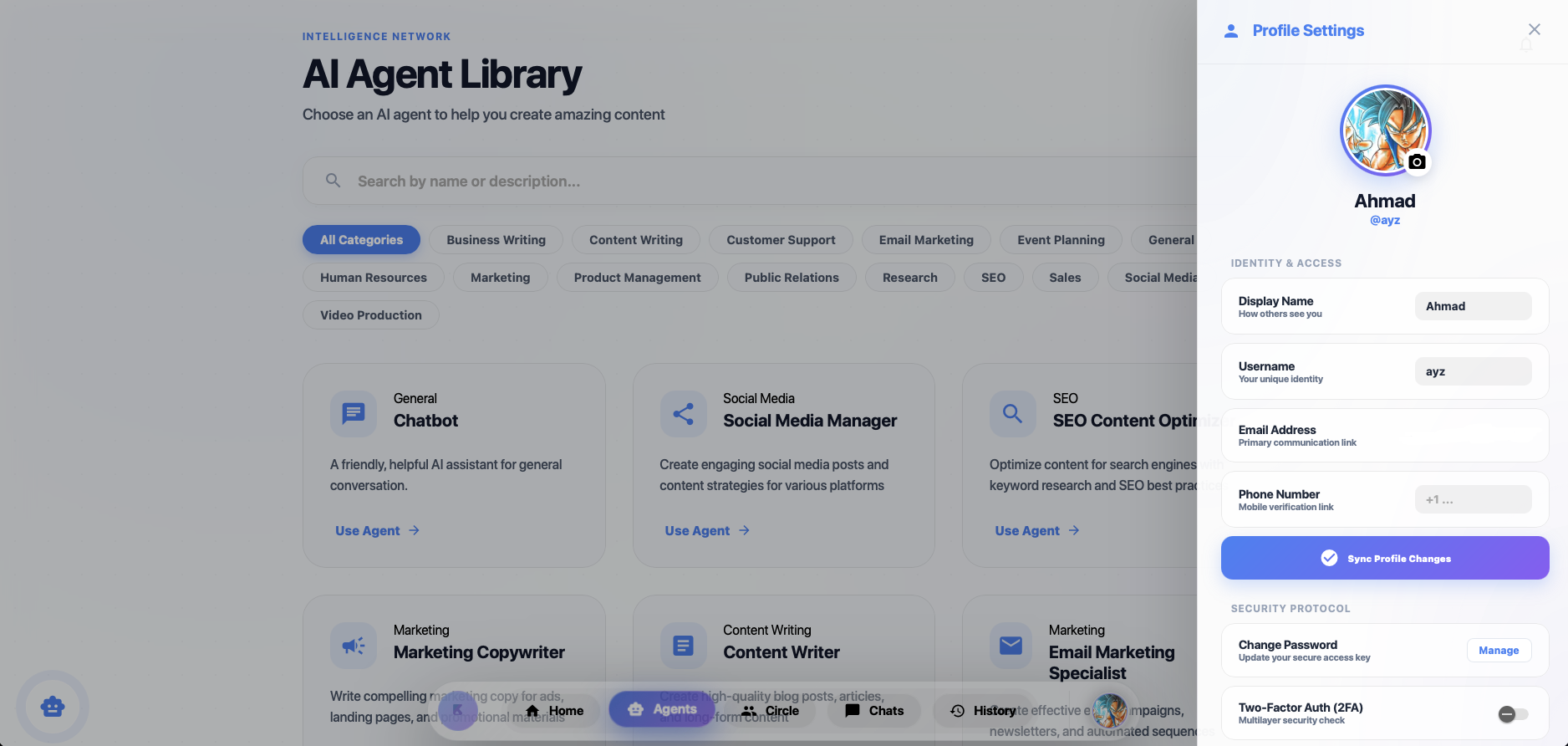
Task: Select the All Categories filter
Action: (361, 239)
